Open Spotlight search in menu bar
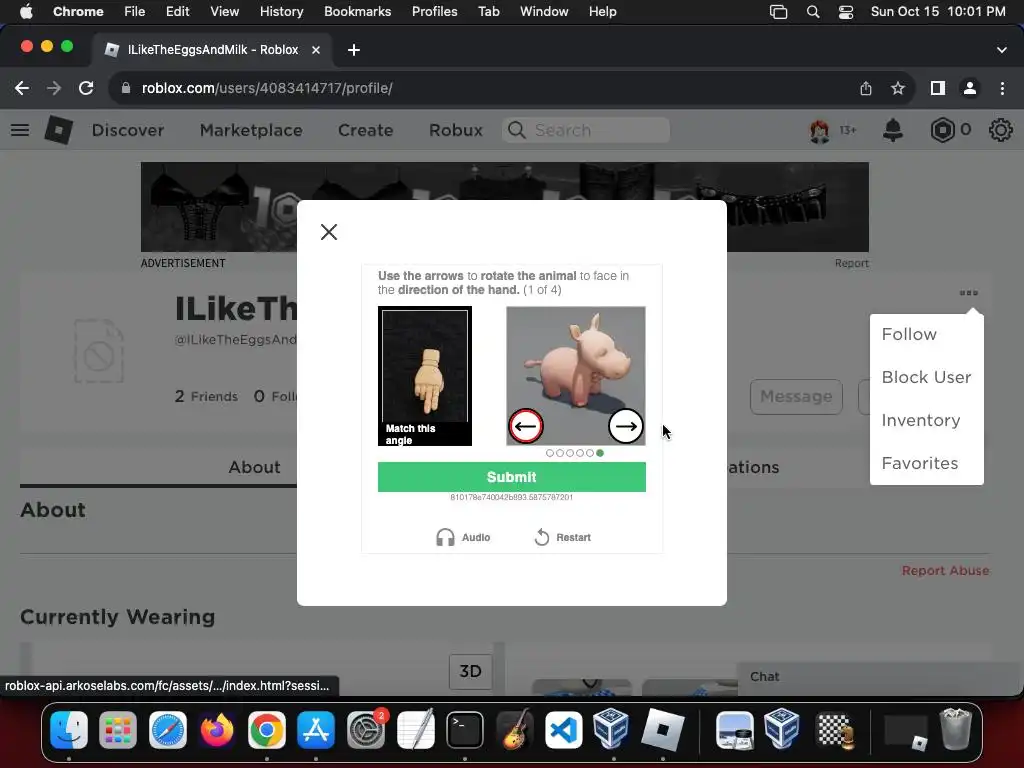 coord(813,11)
